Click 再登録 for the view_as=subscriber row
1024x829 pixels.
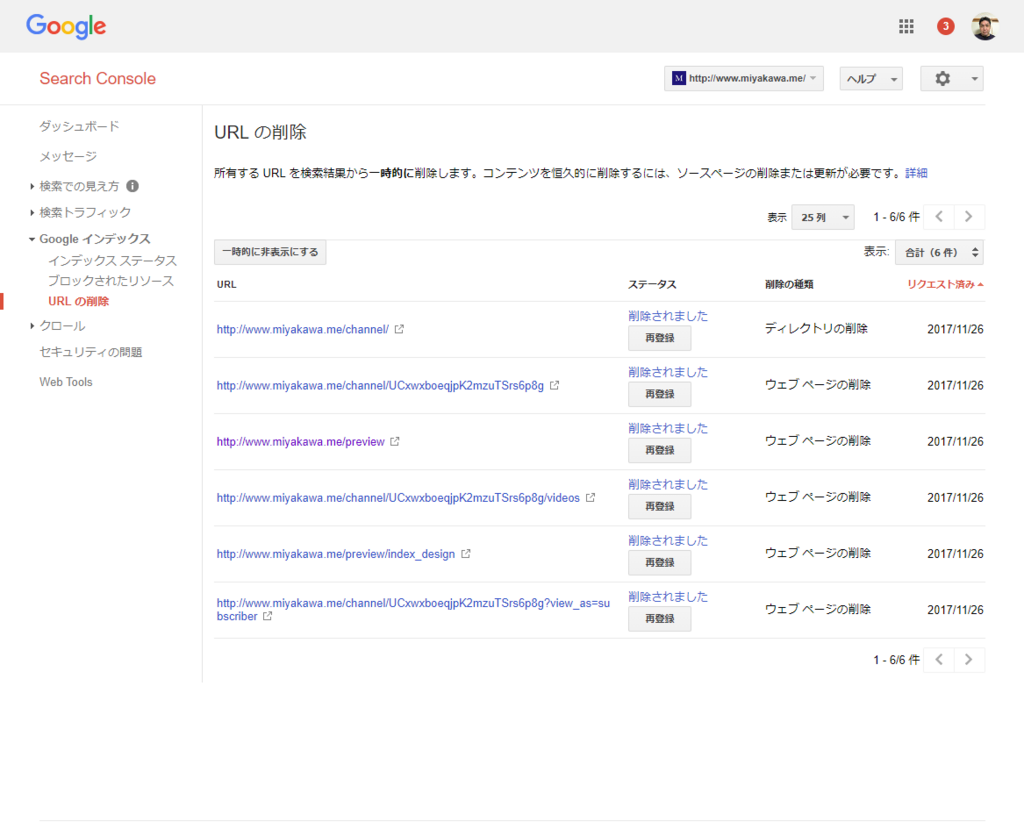660,619
